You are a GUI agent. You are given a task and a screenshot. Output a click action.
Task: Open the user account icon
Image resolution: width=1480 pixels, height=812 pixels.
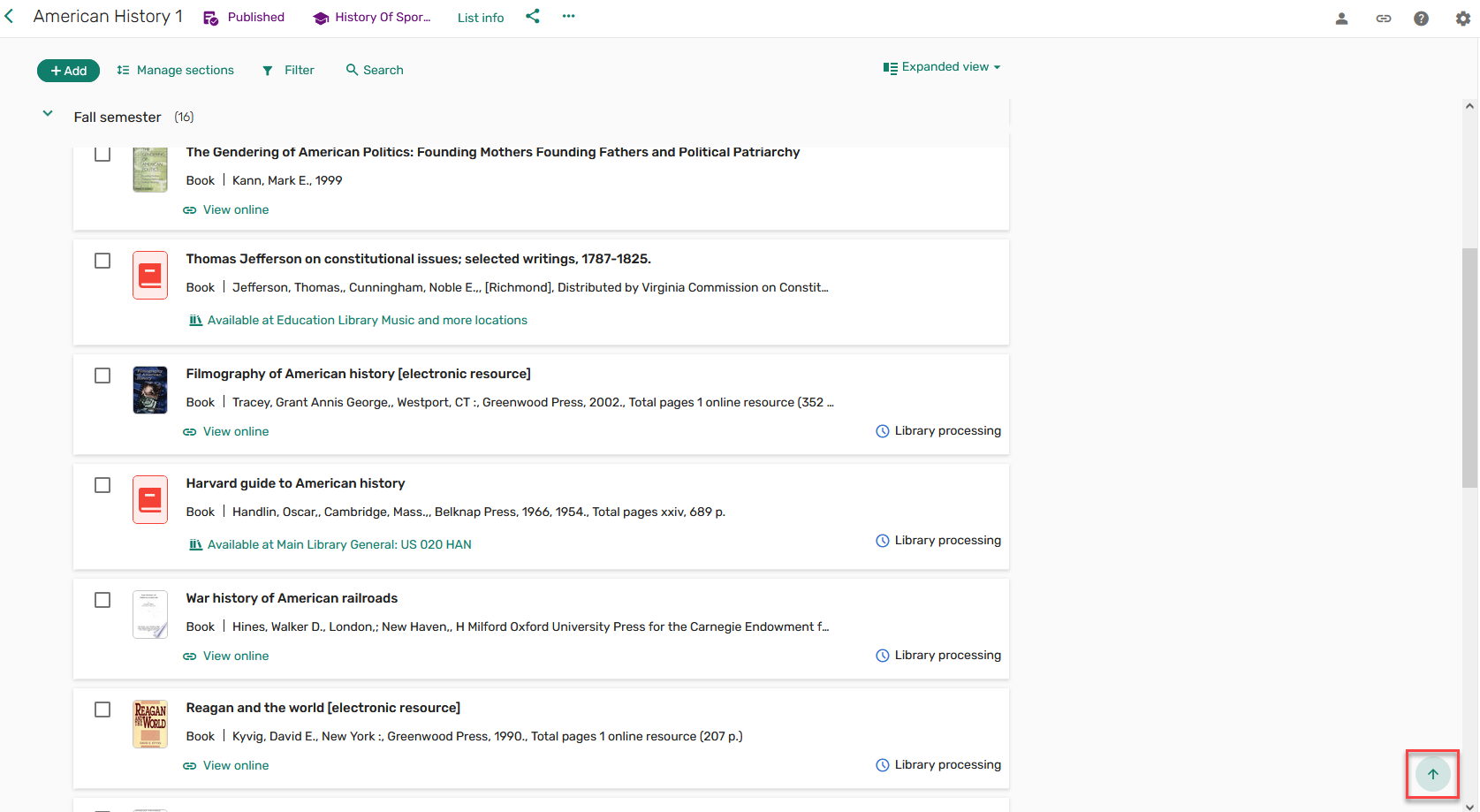click(x=1341, y=18)
